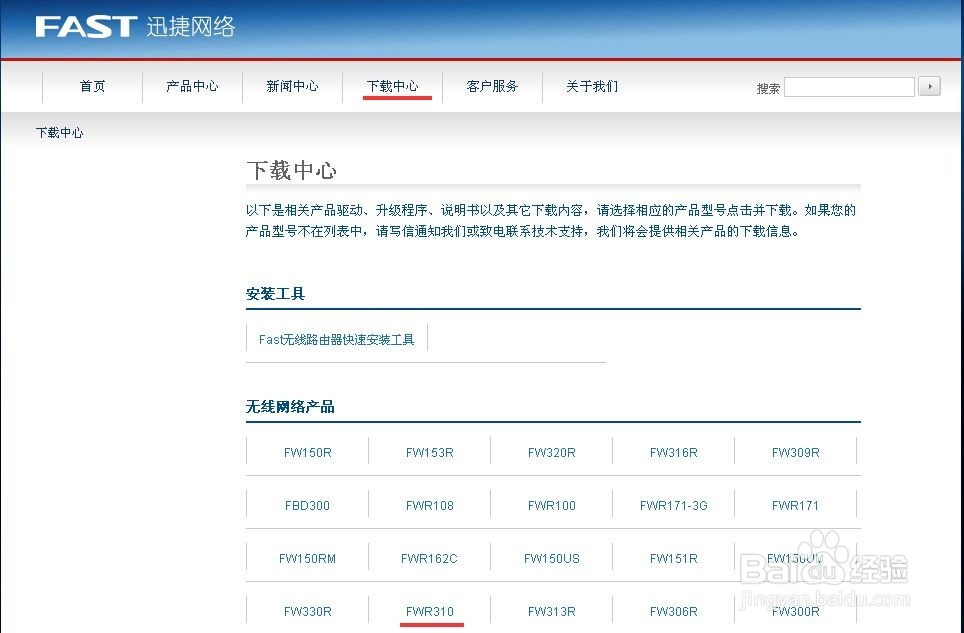Open the 产品中心 menu item
The width and height of the screenshot is (964, 633).
pyautogui.click(x=192, y=86)
